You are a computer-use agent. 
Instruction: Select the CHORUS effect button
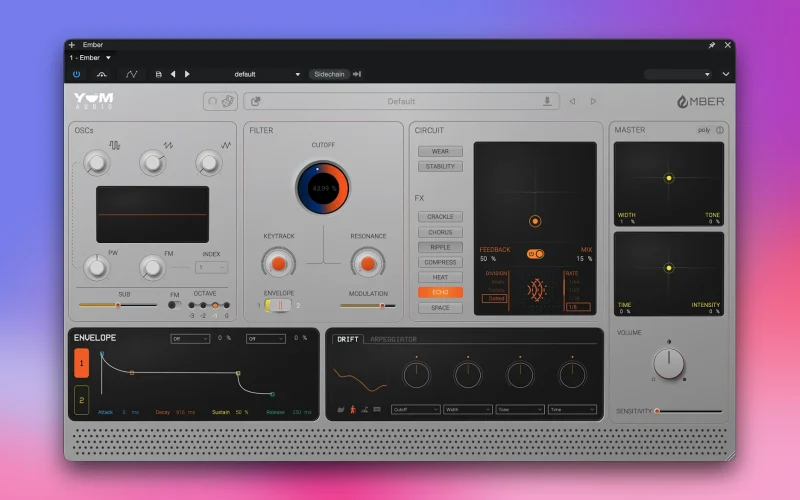(x=440, y=232)
